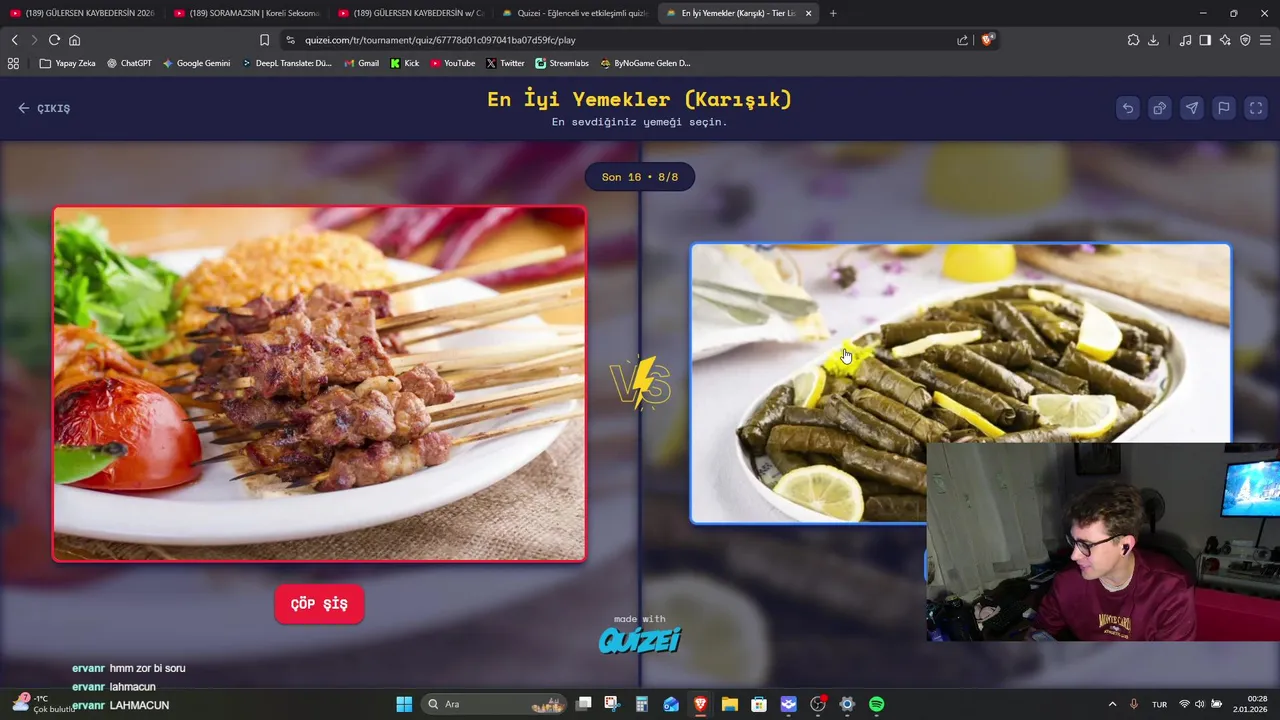Screen dimensions: 1280x720
Task: Open the ChatGPT bookmark
Action: coord(129,63)
